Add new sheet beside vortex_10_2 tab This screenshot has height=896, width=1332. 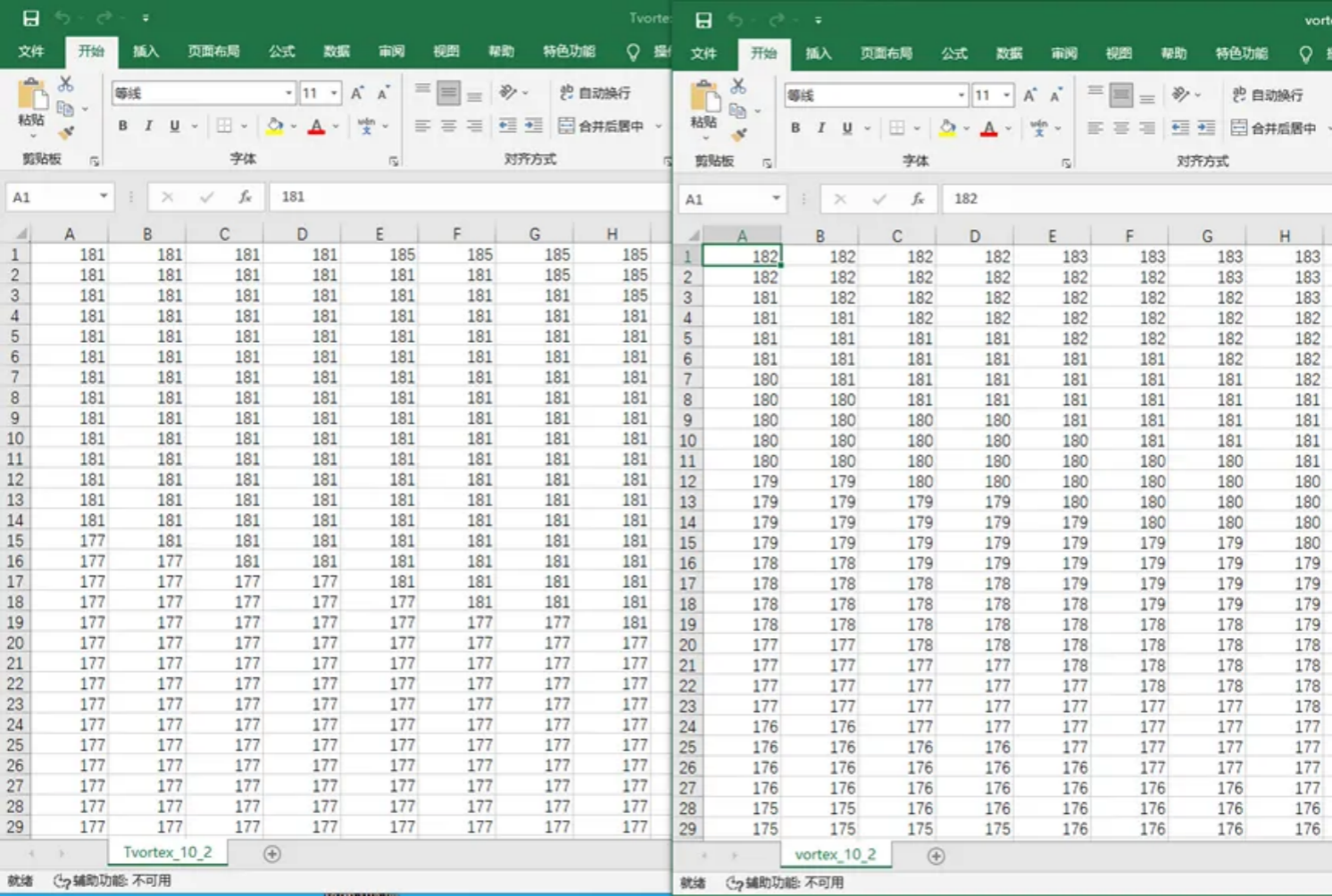936,856
